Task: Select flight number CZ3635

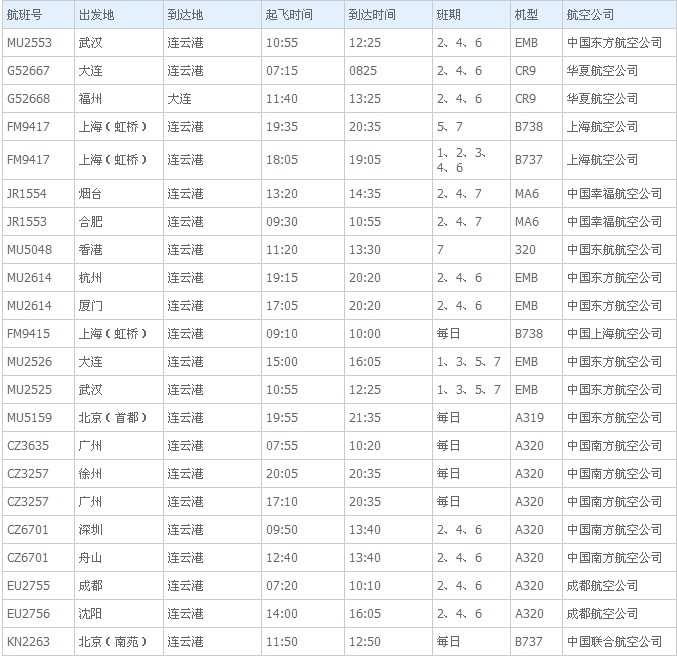Action: (x=28, y=446)
